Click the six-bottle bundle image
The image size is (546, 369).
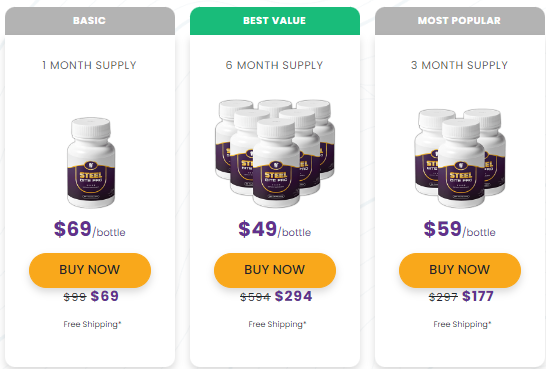click(x=275, y=153)
